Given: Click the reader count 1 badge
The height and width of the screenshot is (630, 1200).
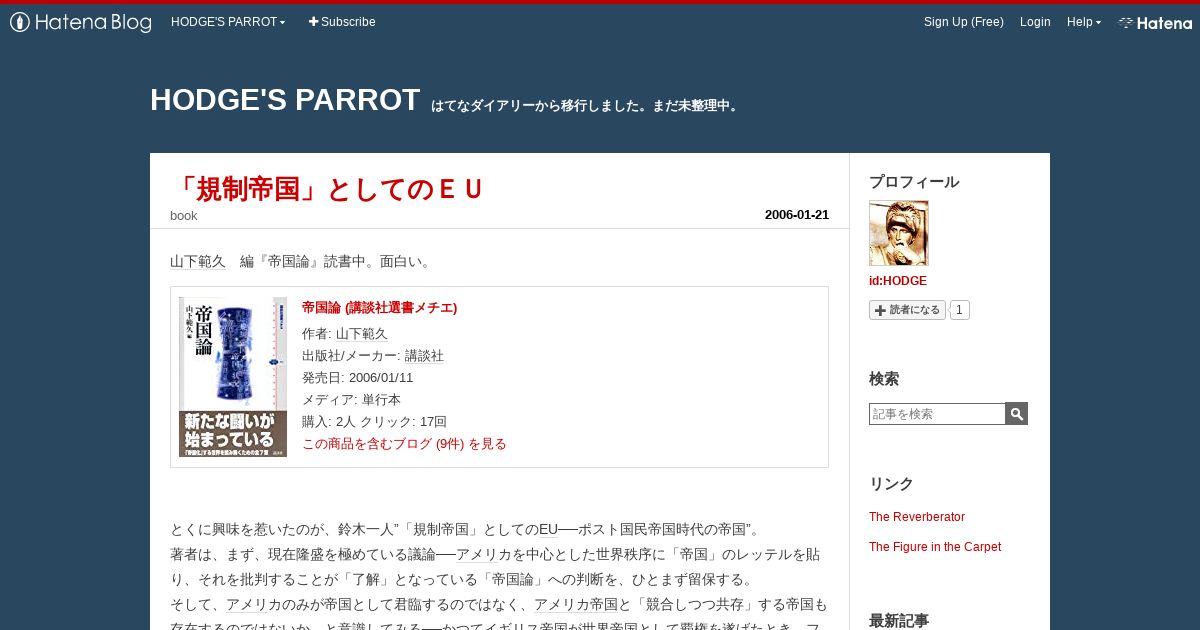Looking at the screenshot, I should pyautogui.click(x=959, y=310).
